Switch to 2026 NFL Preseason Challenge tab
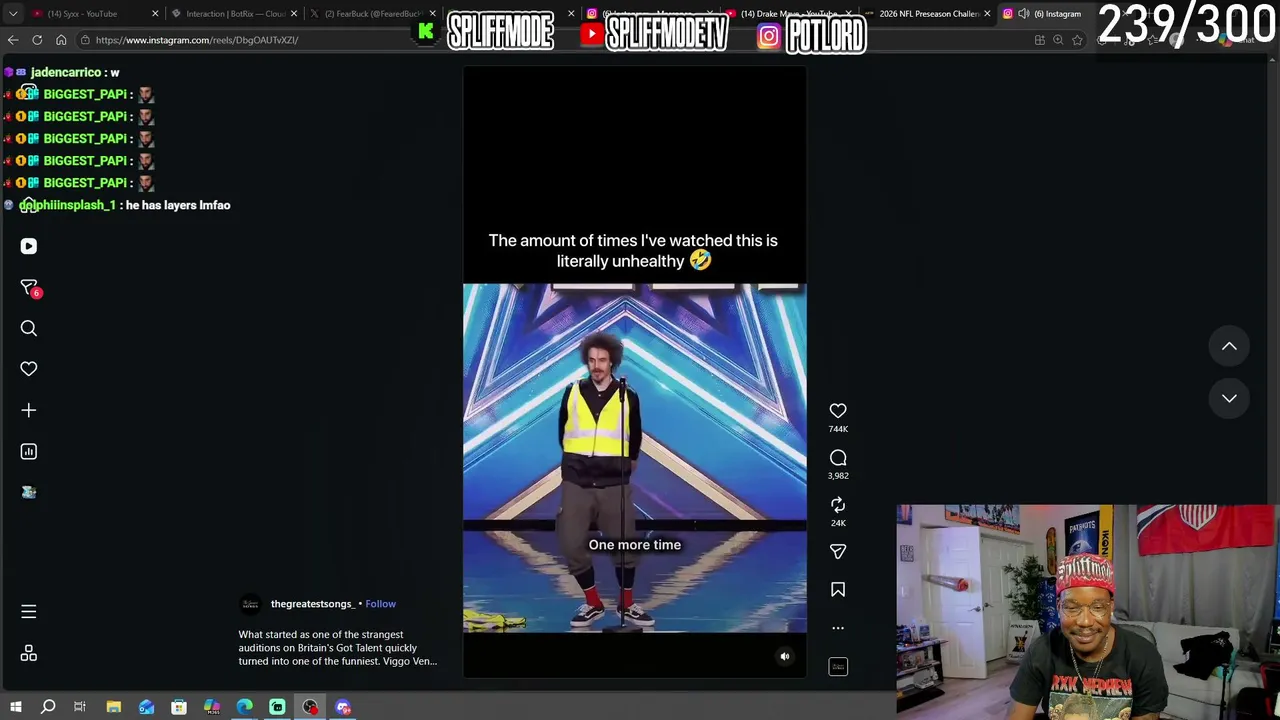Image resolution: width=1280 pixels, height=720 pixels. [x=928, y=14]
